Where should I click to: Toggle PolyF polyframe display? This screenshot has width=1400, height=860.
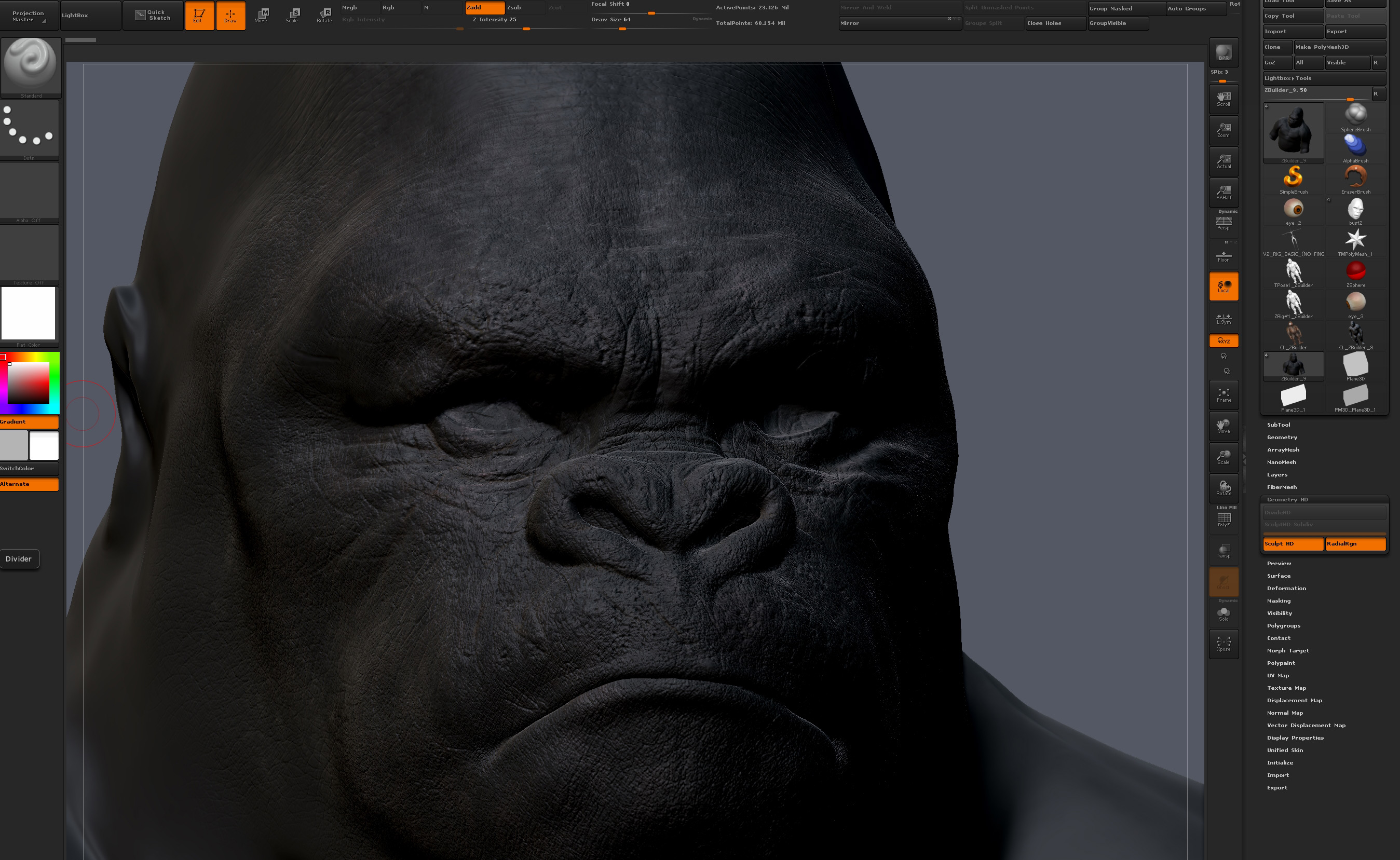coord(1224,520)
